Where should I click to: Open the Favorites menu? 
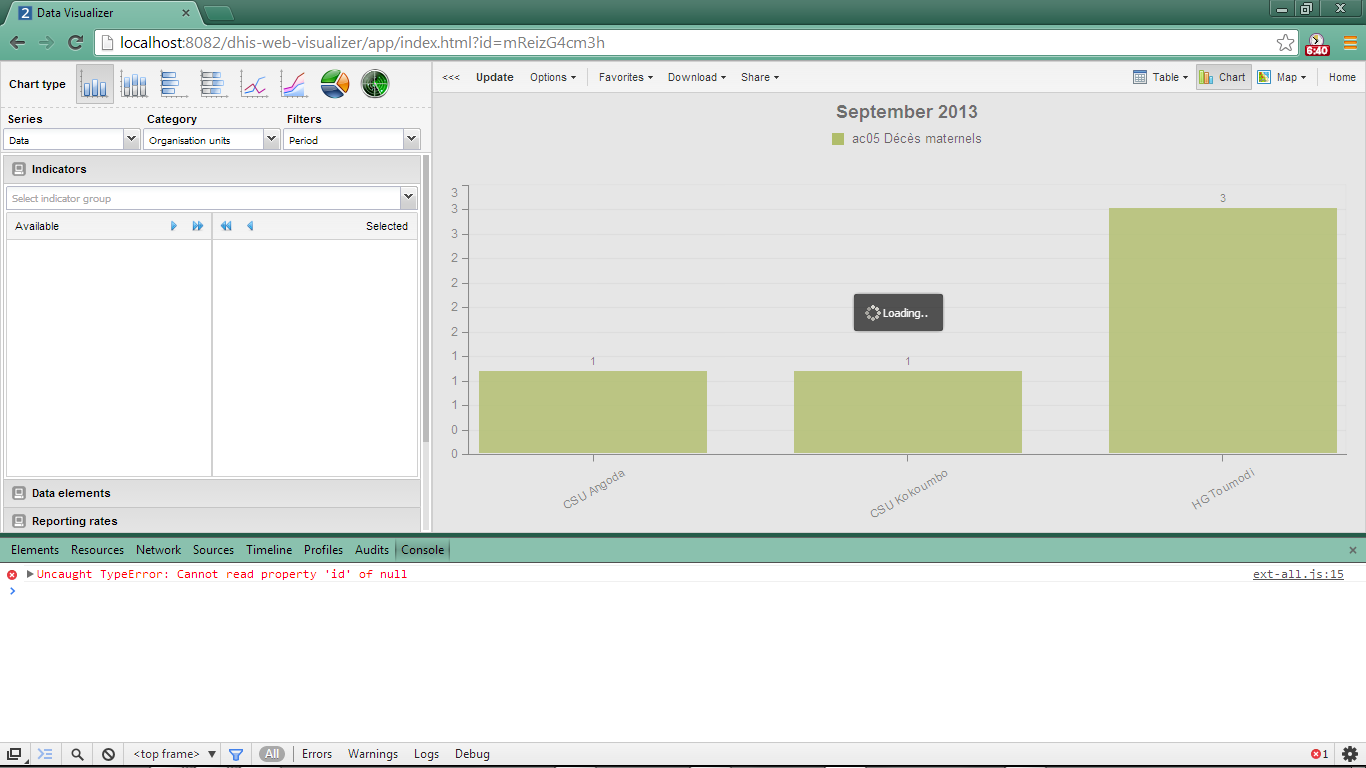coord(625,77)
